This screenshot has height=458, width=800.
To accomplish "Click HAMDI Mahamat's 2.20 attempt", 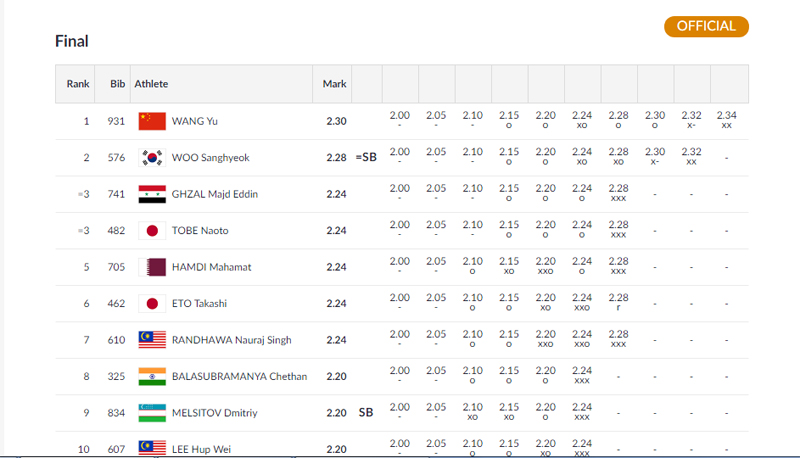I will 545,266.
